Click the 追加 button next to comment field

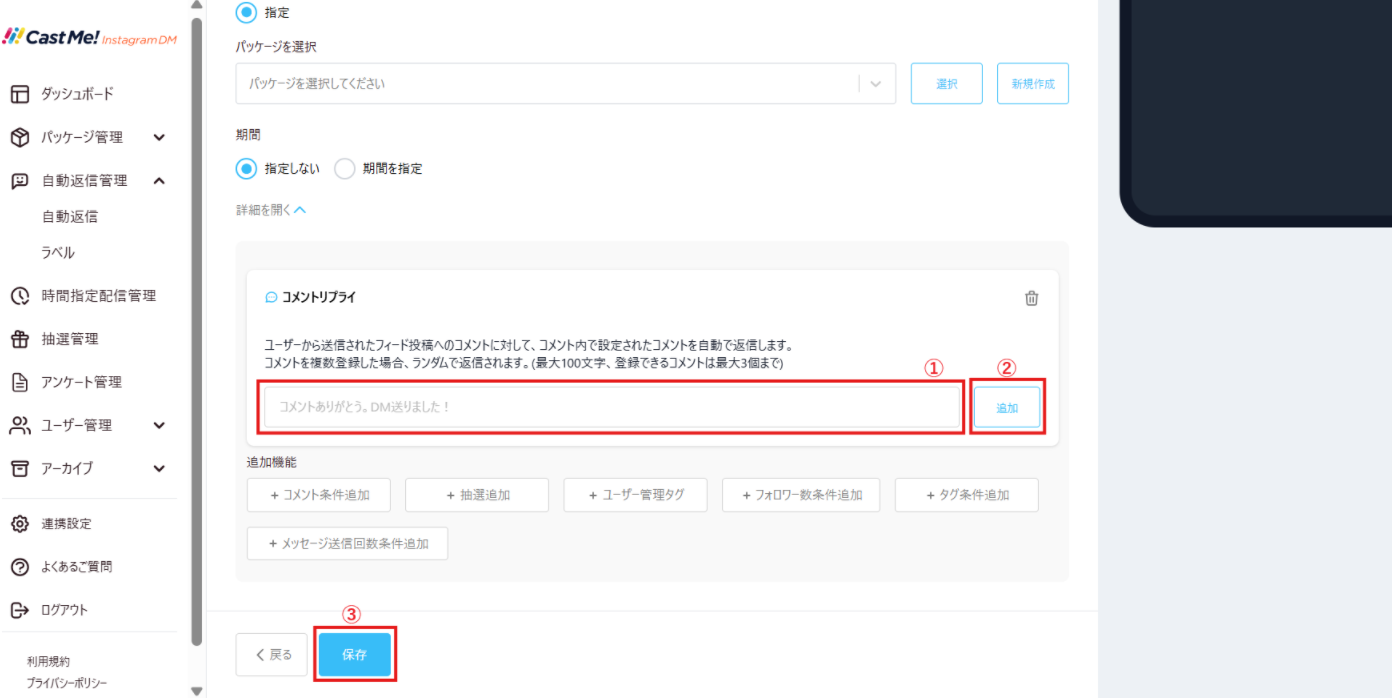(1007, 408)
